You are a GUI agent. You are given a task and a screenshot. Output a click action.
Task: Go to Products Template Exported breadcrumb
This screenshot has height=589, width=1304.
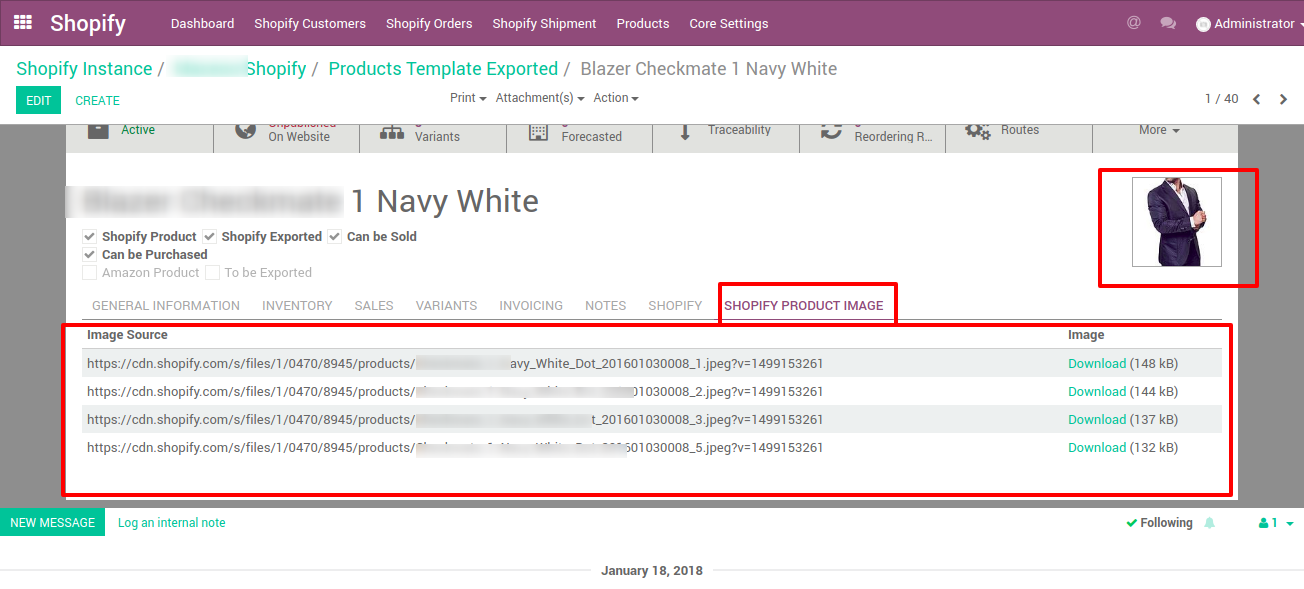(443, 69)
